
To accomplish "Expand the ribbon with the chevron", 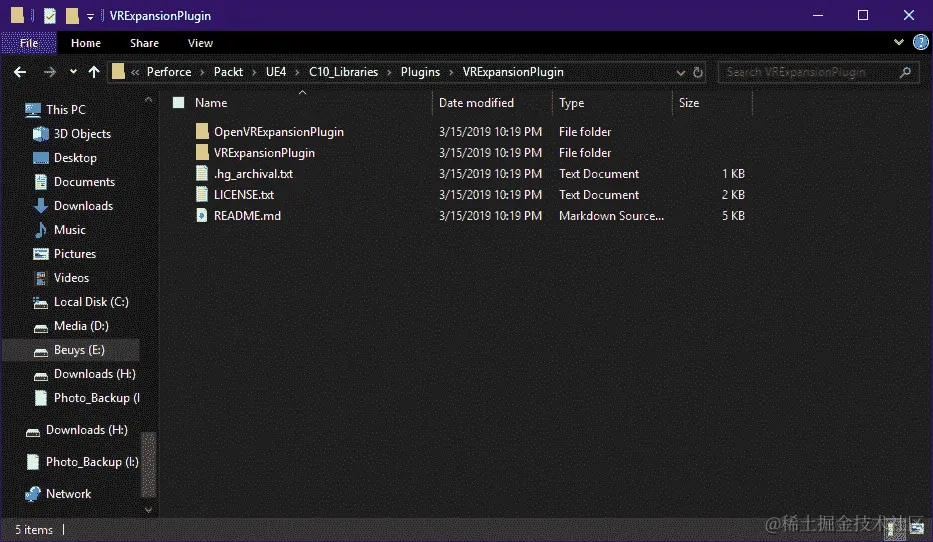I will pyautogui.click(x=898, y=42).
